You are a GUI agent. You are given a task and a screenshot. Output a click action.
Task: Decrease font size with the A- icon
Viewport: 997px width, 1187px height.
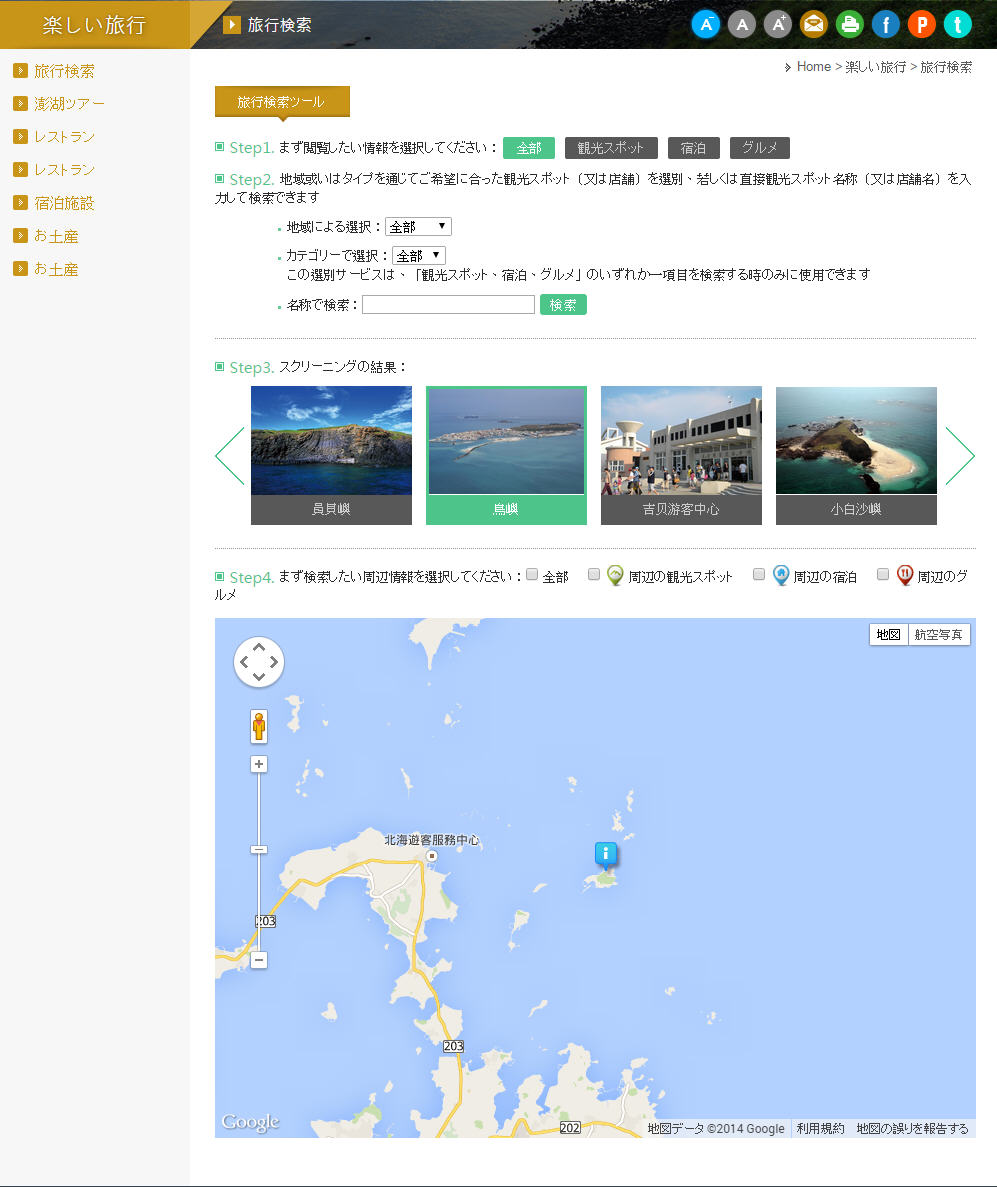706,25
